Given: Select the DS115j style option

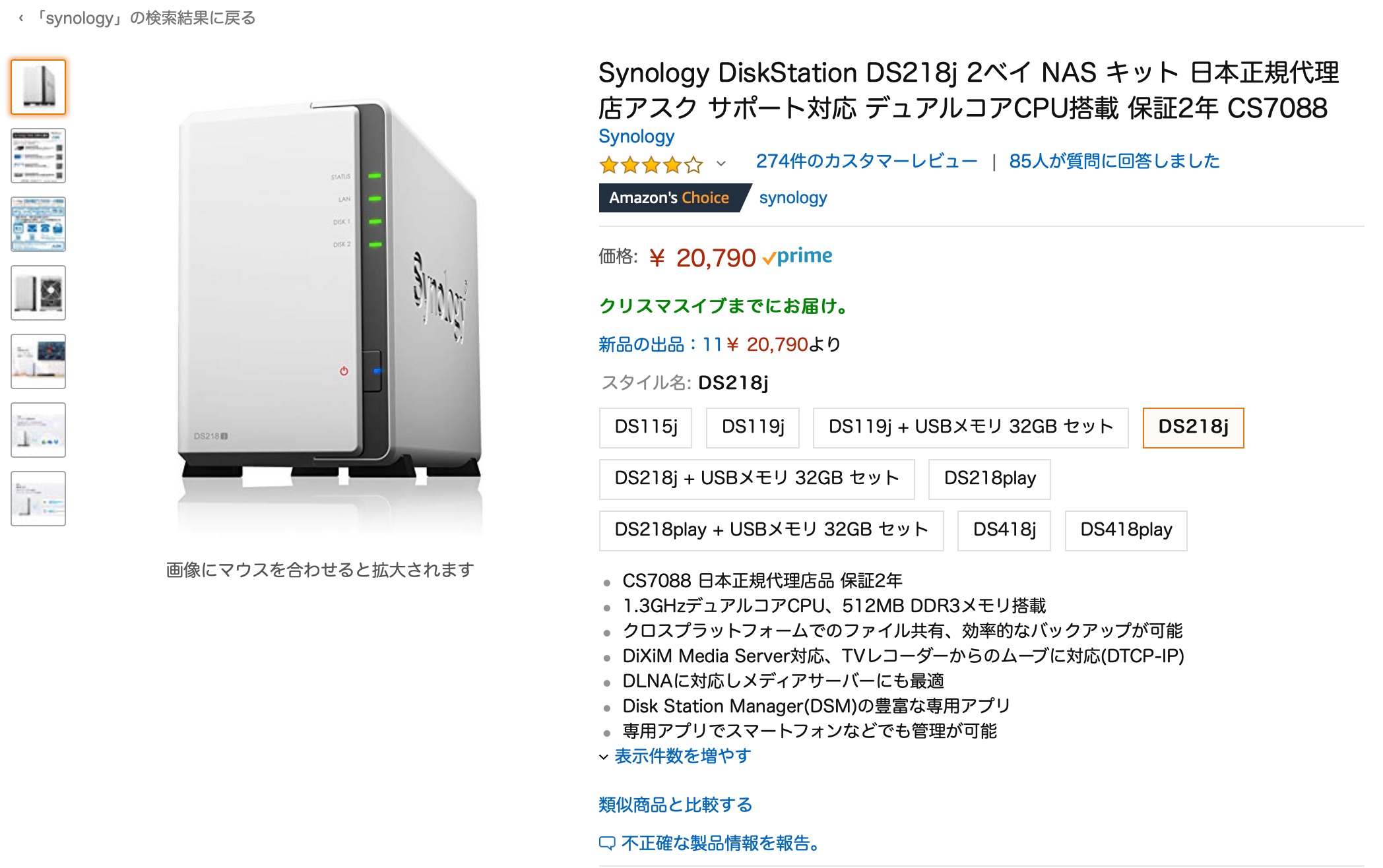Looking at the screenshot, I should pyautogui.click(x=645, y=427).
